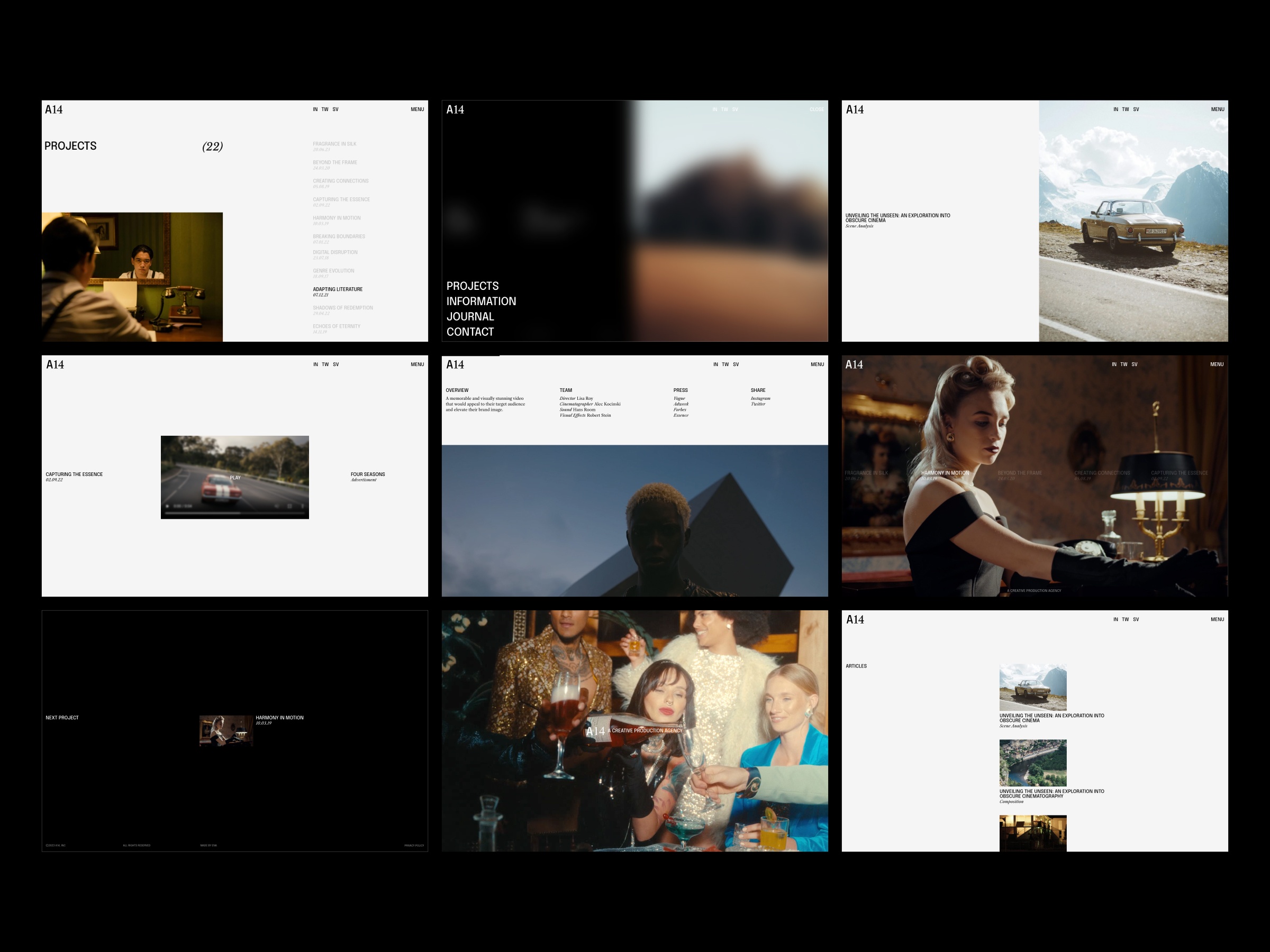Select JOURNAL in the navigation menu
The image size is (1270, 952).
[x=470, y=316]
